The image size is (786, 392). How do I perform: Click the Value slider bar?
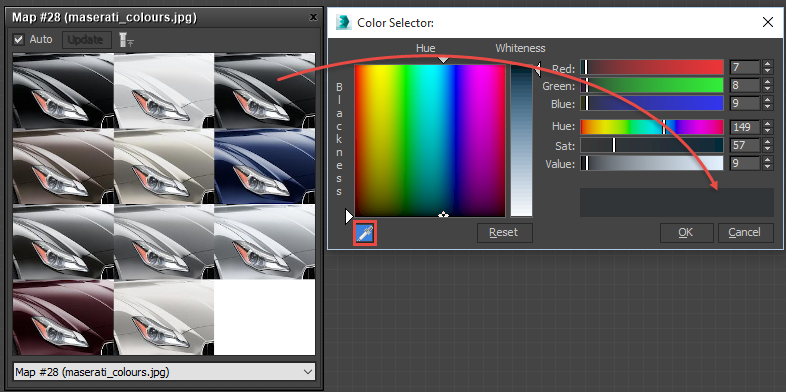pos(652,163)
